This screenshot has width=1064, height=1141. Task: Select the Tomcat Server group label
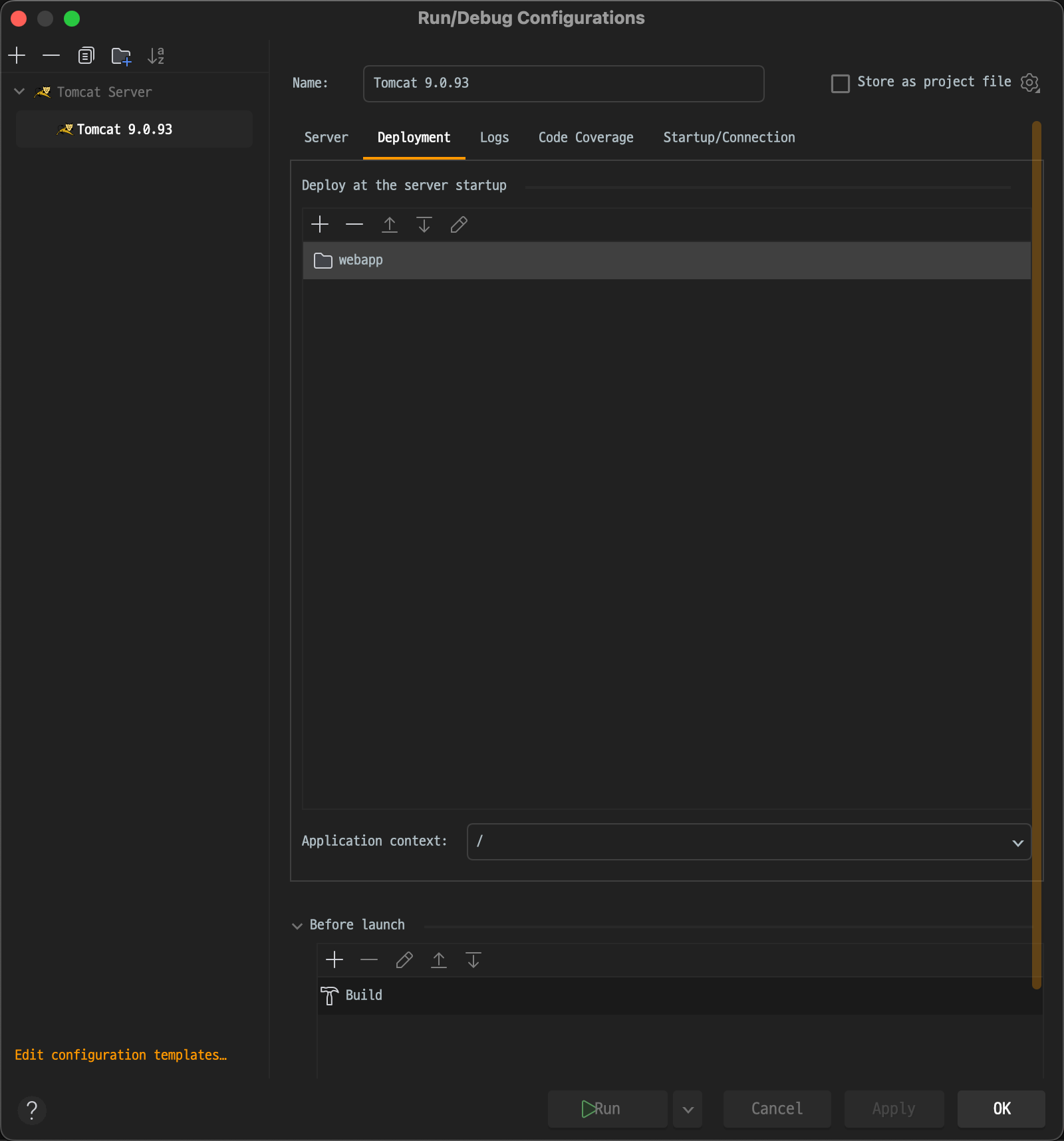tap(104, 92)
